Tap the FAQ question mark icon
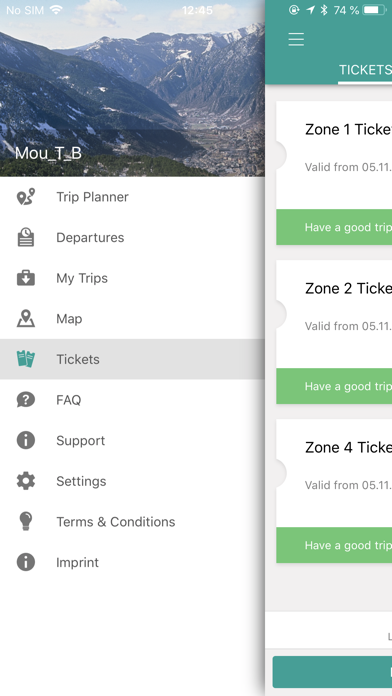The image size is (392, 696). click(x=26, y=399)
